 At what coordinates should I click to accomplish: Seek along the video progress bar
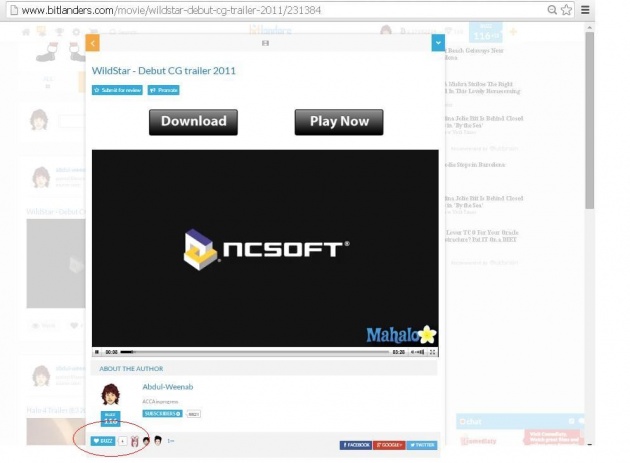click(x=255, y=352)
